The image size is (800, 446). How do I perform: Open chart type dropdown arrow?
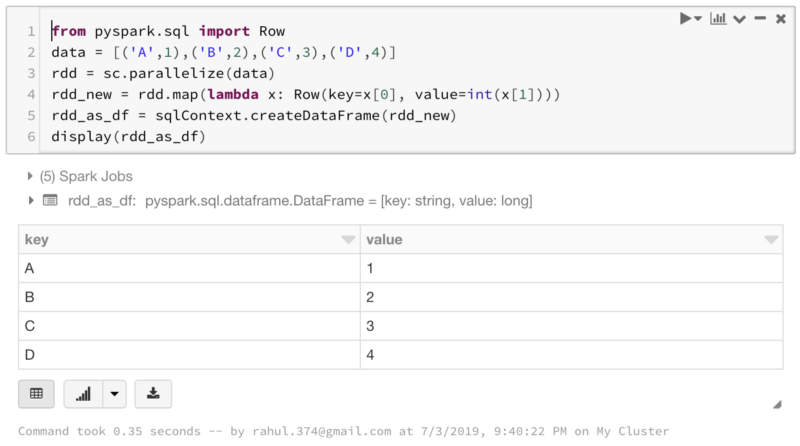(x=114, y=393)
